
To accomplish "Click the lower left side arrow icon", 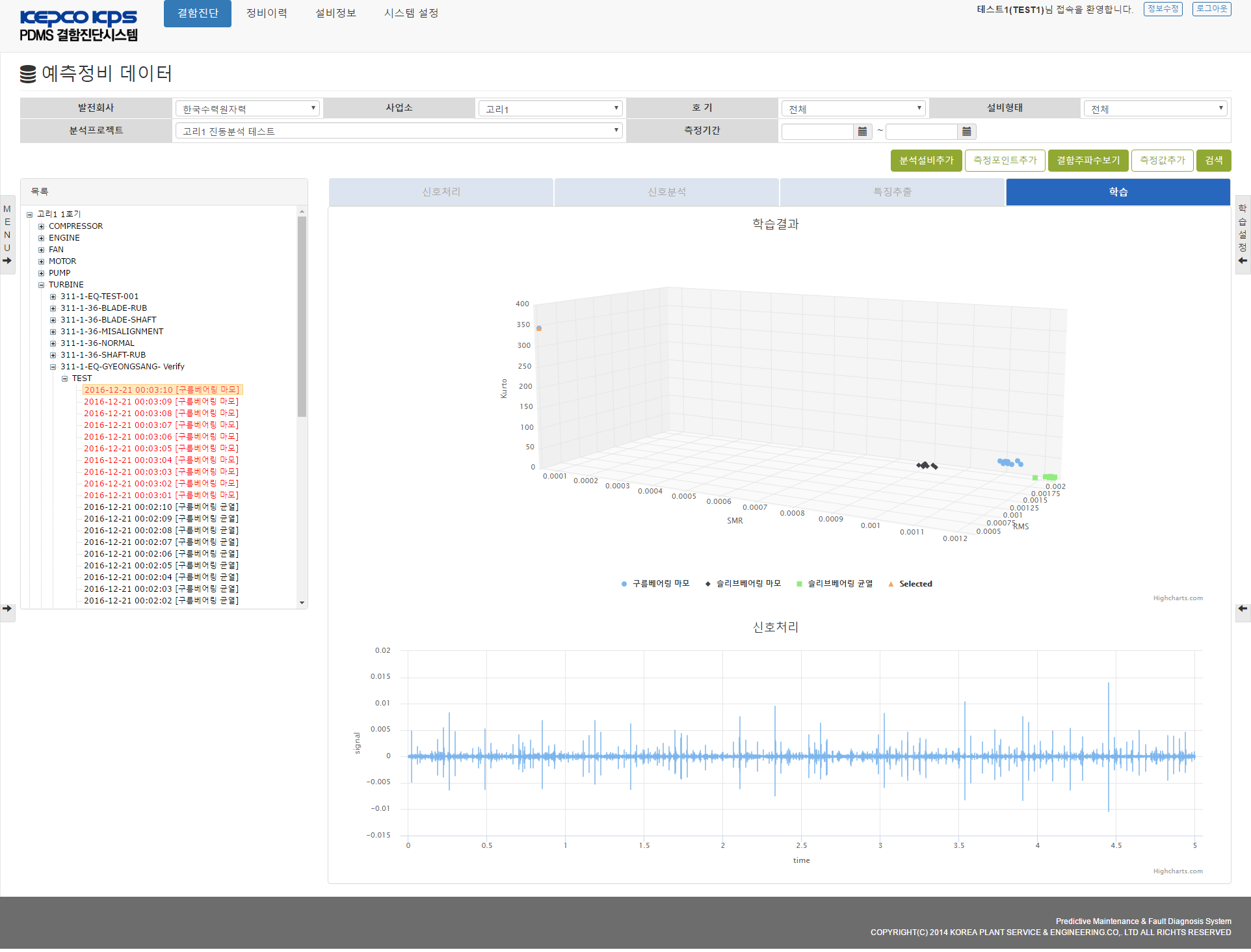I will tap(7, 609).
